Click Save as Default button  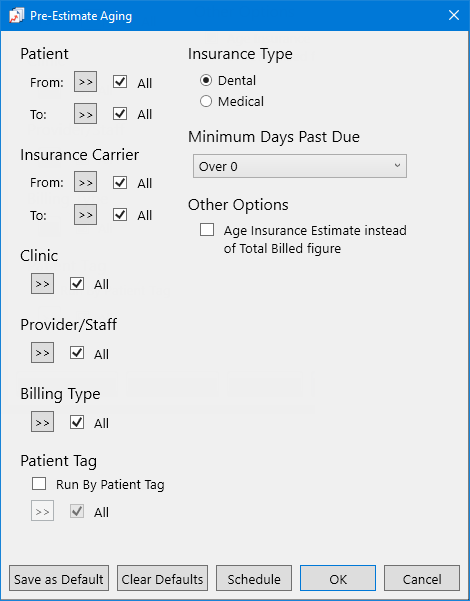[x=59, y=578]
